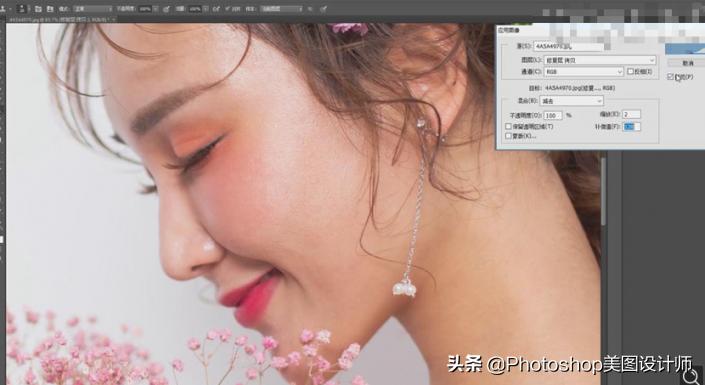Open the Channel dropdown showing RGB

[x=584, y=72]
